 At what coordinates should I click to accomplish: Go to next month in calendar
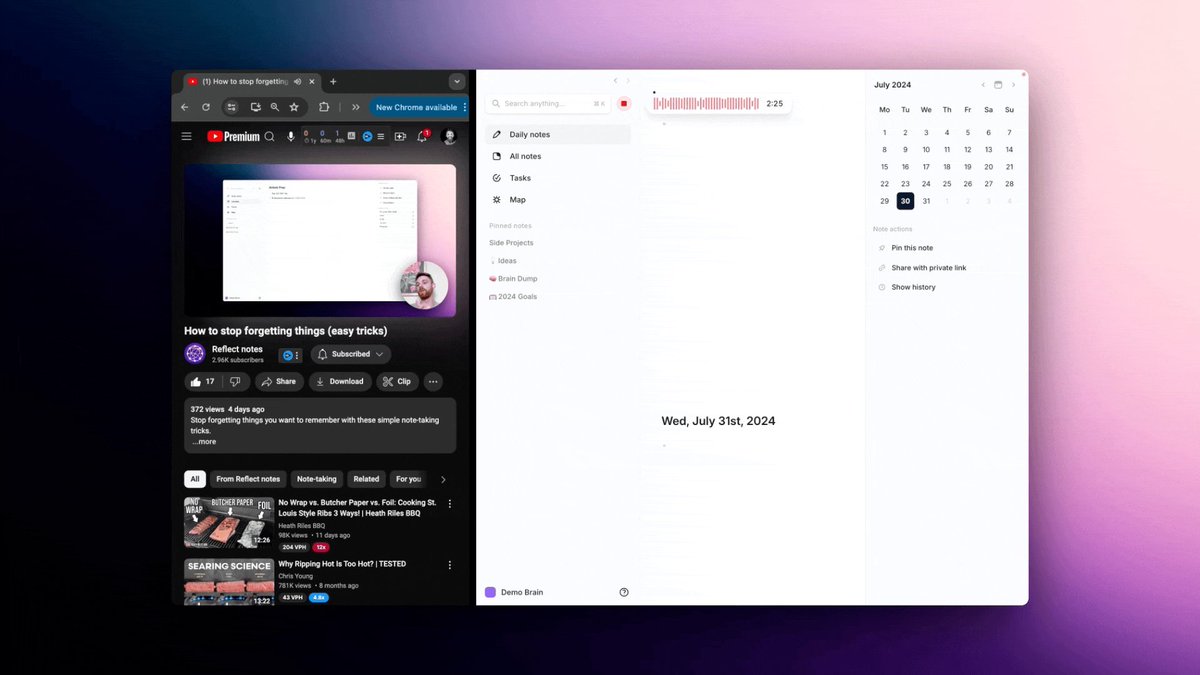point(1013,85)
